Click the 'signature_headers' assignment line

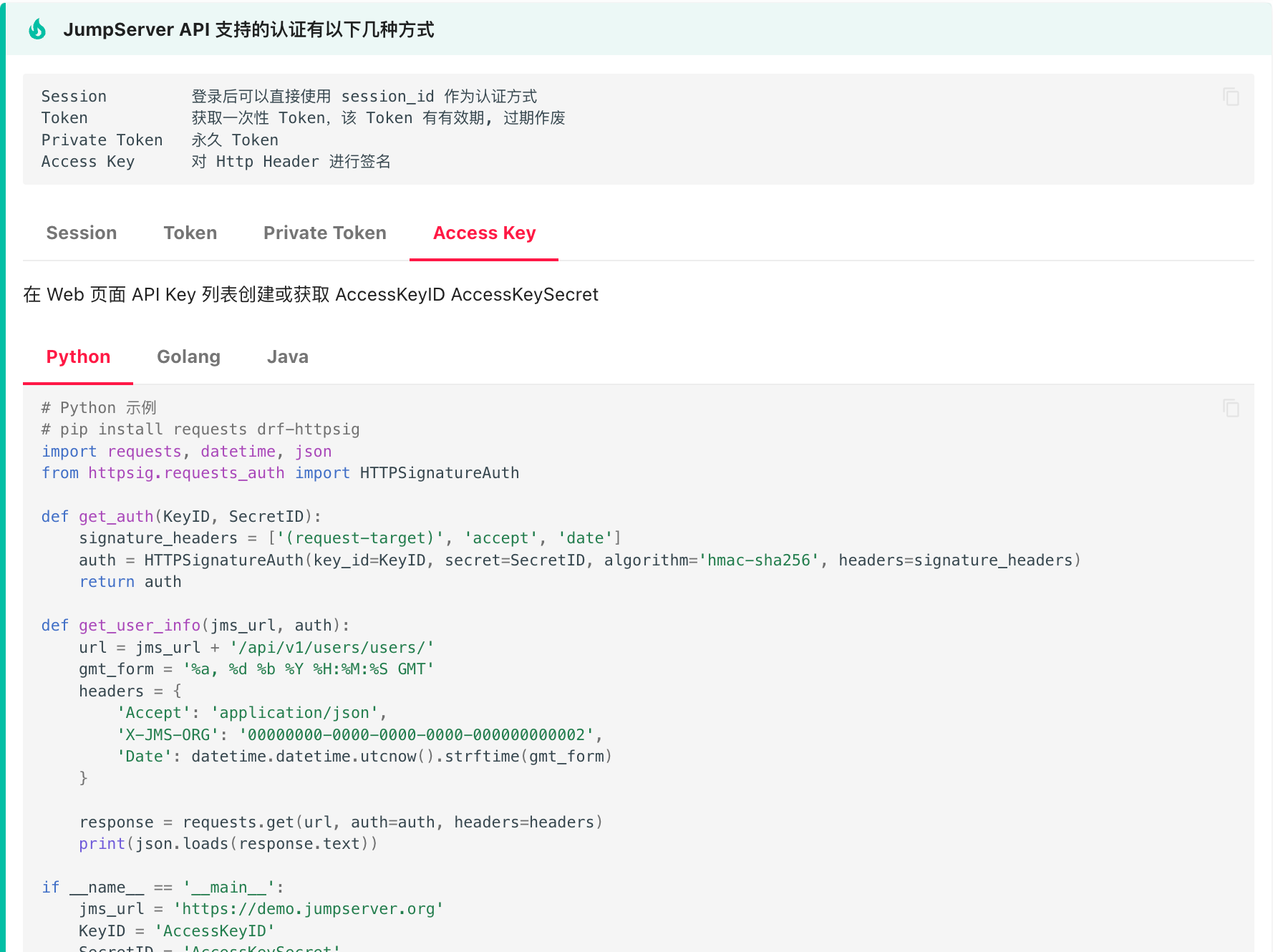(350, 538)
